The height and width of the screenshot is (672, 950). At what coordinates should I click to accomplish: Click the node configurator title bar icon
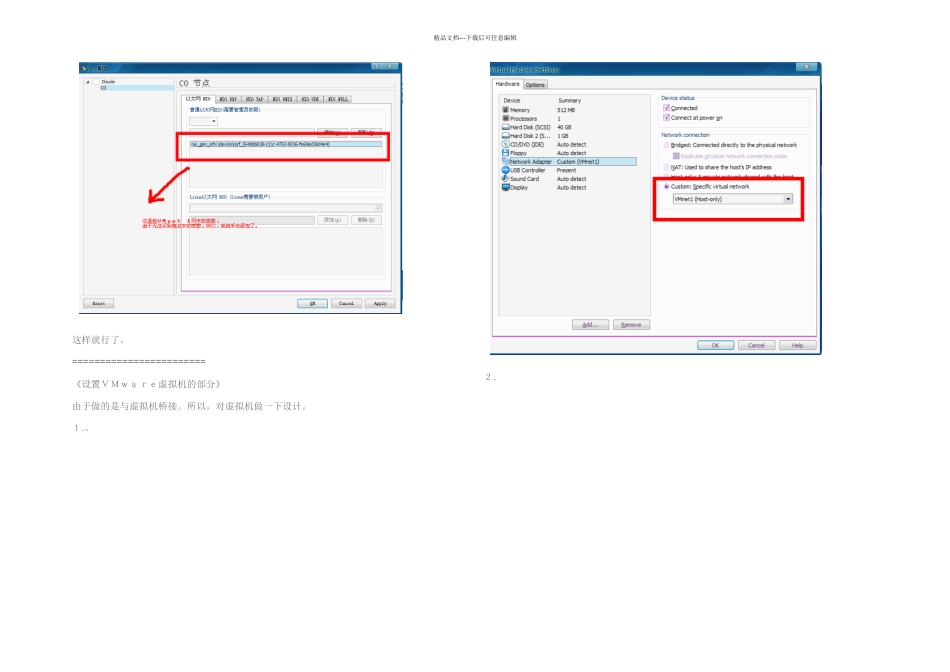click(84, 68)
